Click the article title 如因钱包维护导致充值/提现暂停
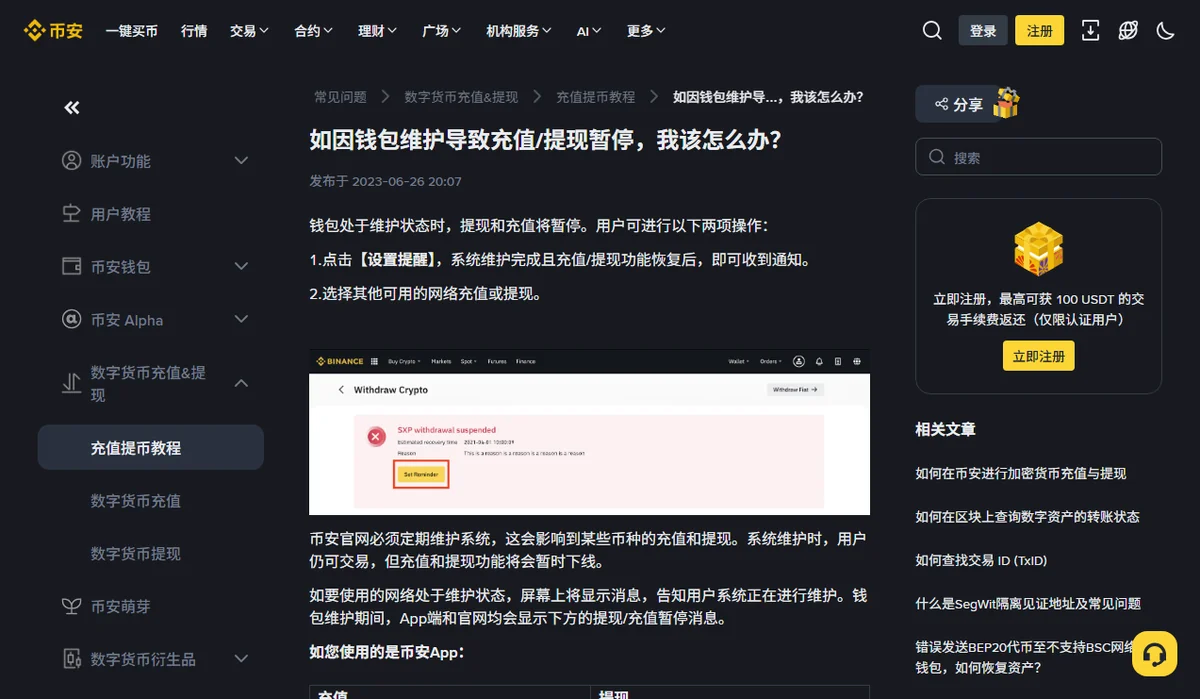The height and width of the screenshot is (699, 1200). coord(546,140)
